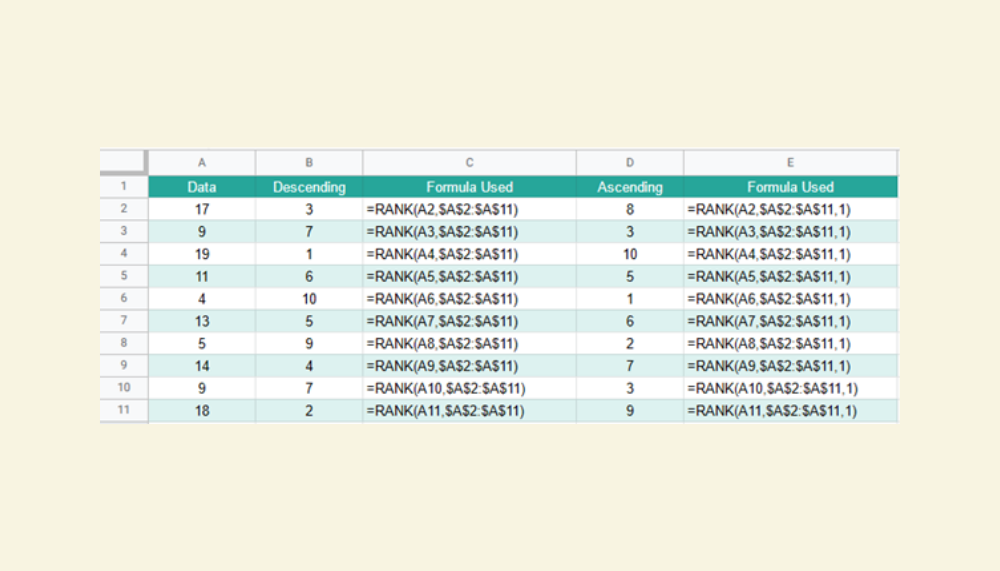Image resolution: width=1000 pixels, height=571 pixels.
Task: Click the data cell containing 19
Action: pyautogui.click(x=202, y=254)
